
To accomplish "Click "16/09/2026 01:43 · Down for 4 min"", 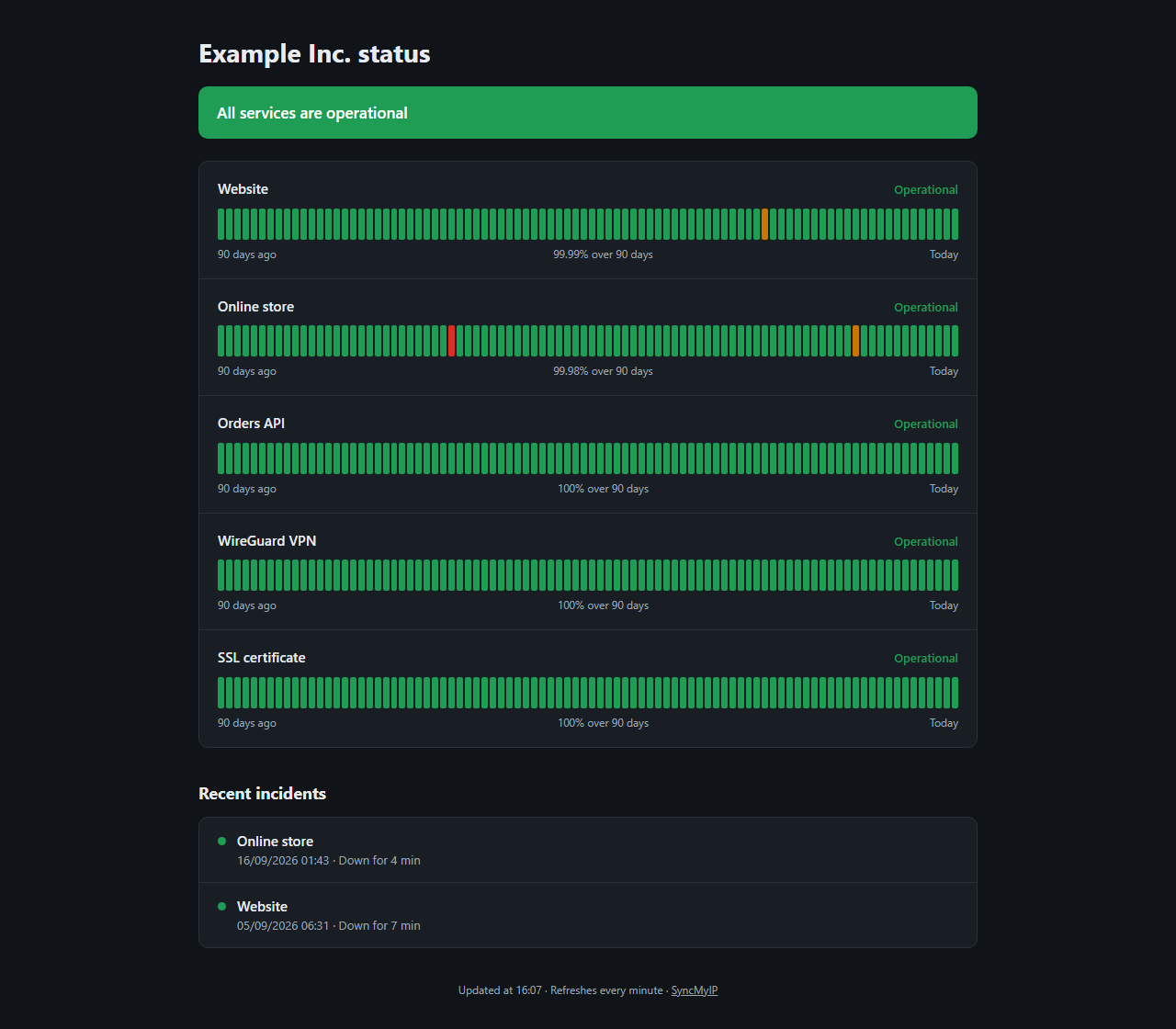I will (x=329, y=861).
